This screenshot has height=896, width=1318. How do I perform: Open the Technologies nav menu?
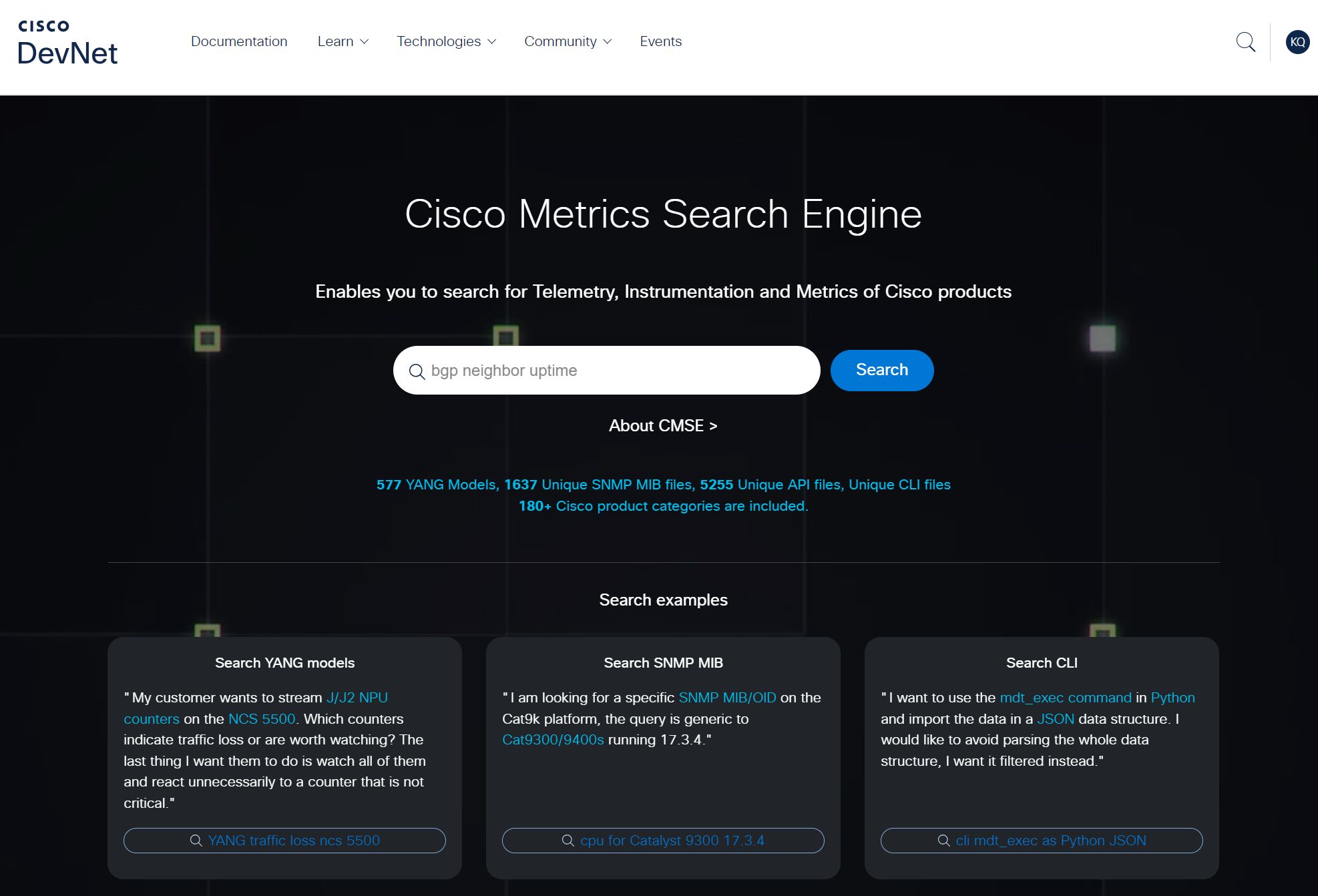click(446, 41)
